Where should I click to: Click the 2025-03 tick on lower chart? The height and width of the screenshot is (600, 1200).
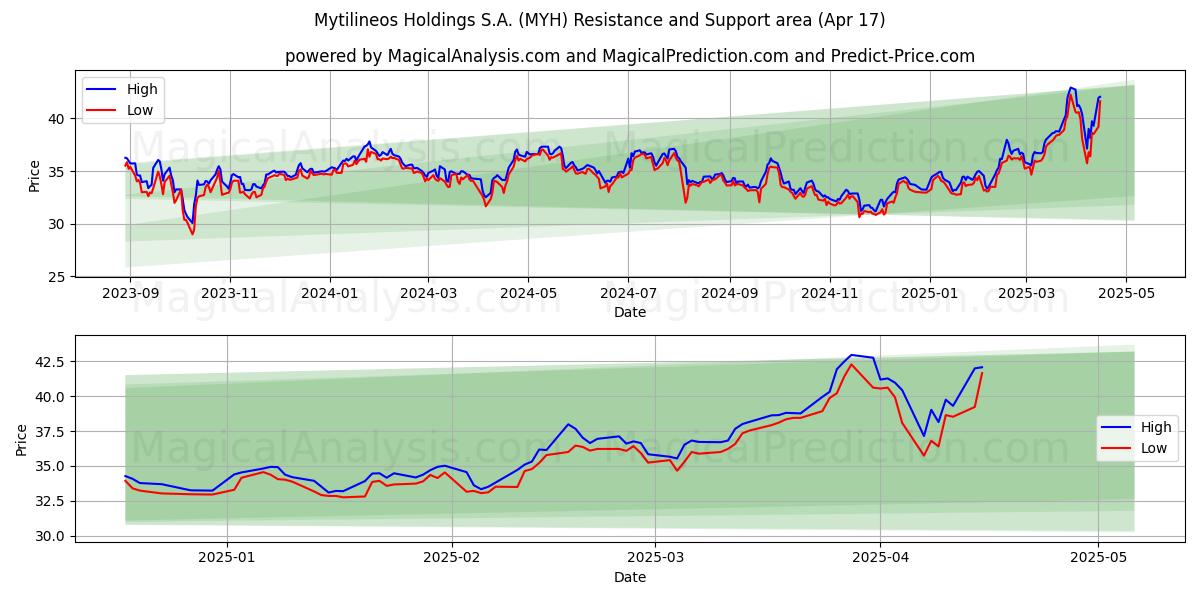pyautogui.click(x=655, y=558)
